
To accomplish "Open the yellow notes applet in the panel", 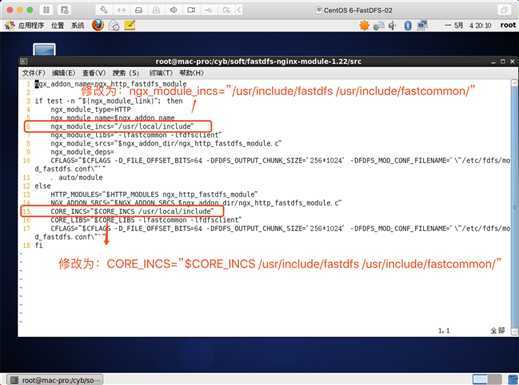I will click(x=129, y=25).
